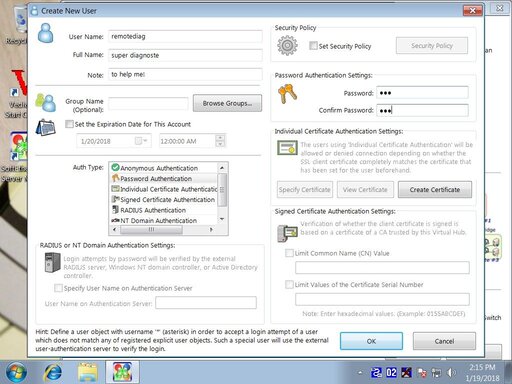The image size is (512, 384).
Task: Decrease expiration time with down spinner
Action: click(220, 144)
